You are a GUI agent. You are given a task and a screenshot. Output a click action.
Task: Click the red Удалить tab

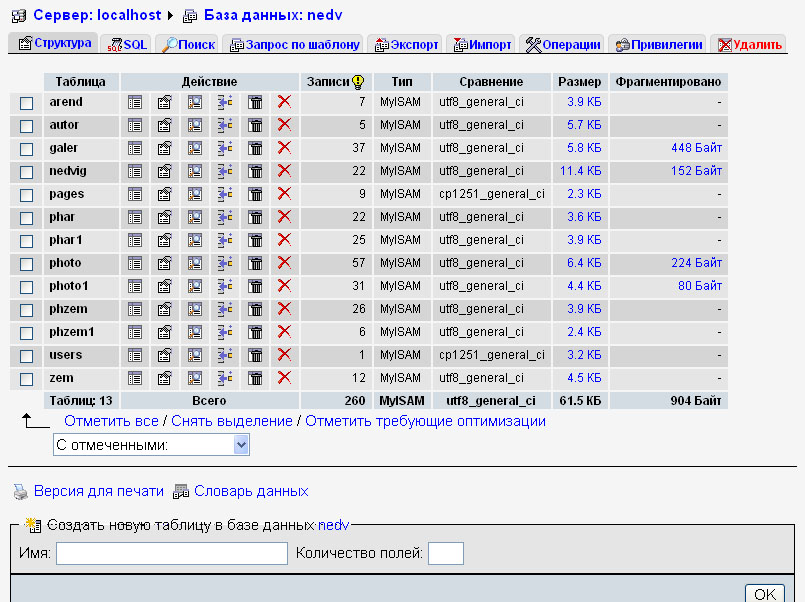click(749, 45)
